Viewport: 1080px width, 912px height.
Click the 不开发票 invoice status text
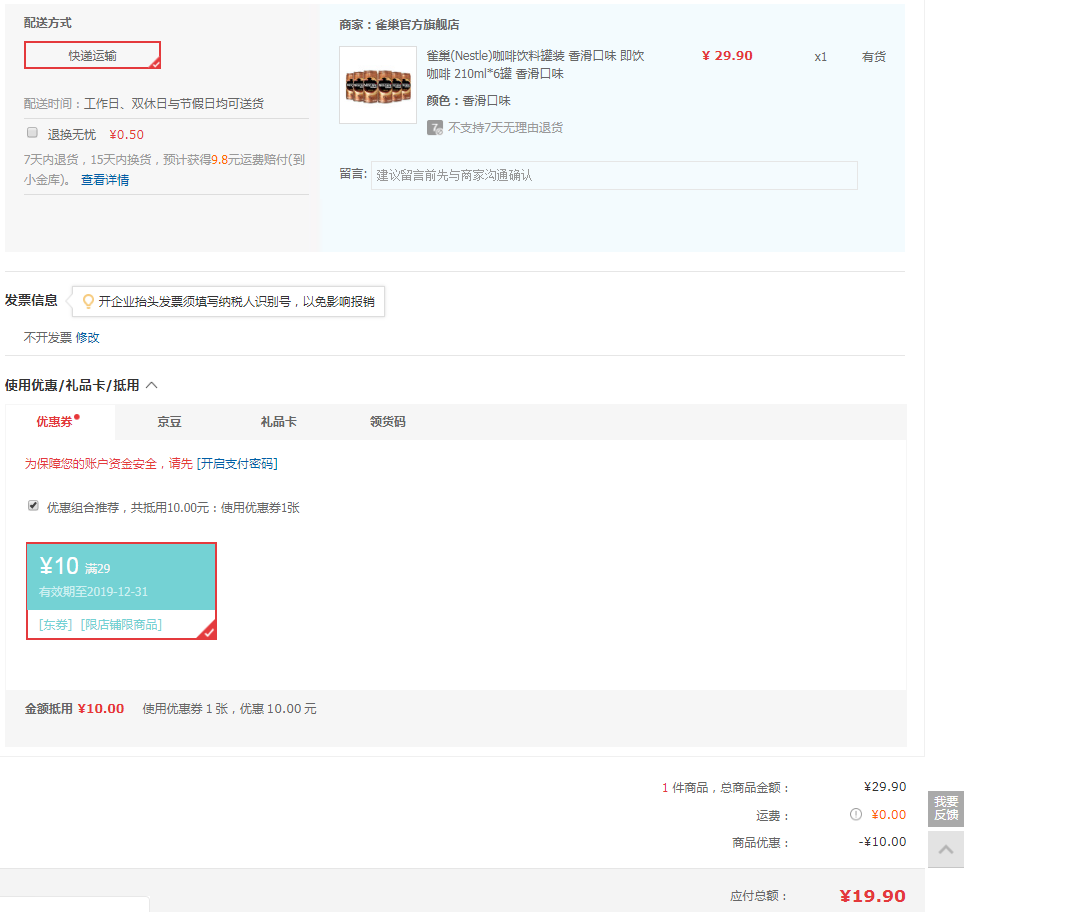pos(48,338)
